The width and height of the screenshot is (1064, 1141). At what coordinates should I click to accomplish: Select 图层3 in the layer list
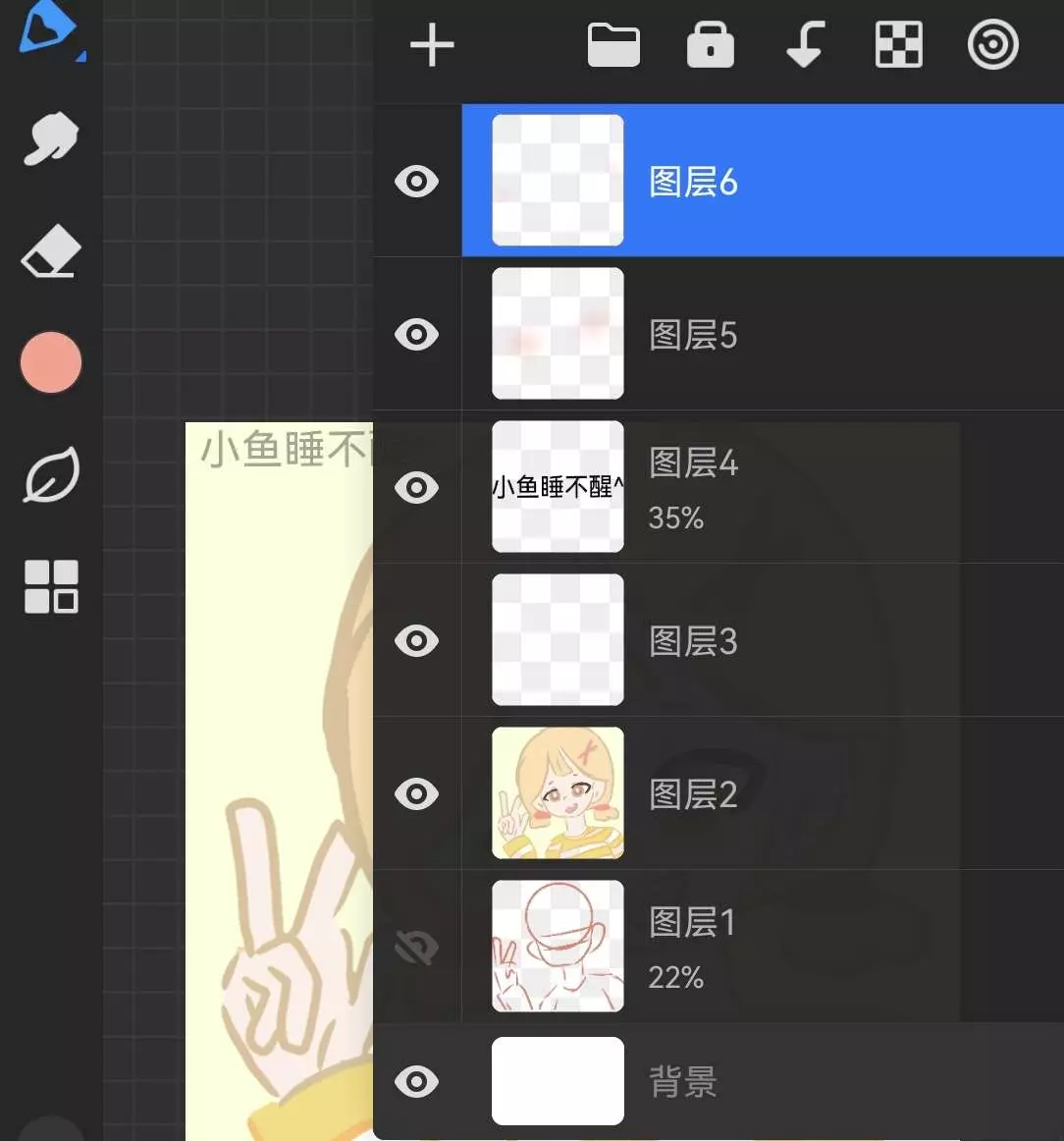(x=785, y=641)
